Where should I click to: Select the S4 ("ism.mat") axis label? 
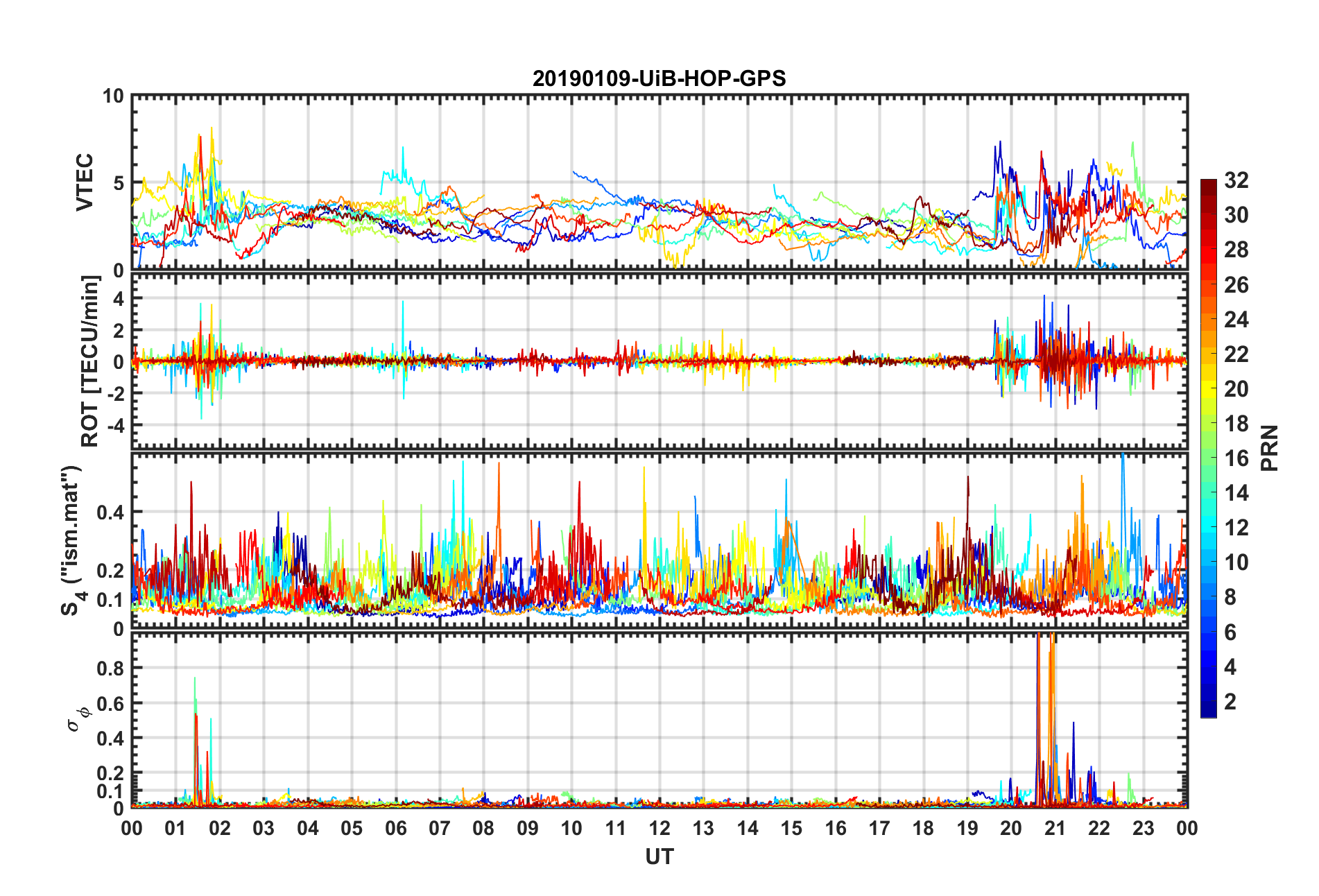[71, 541]
